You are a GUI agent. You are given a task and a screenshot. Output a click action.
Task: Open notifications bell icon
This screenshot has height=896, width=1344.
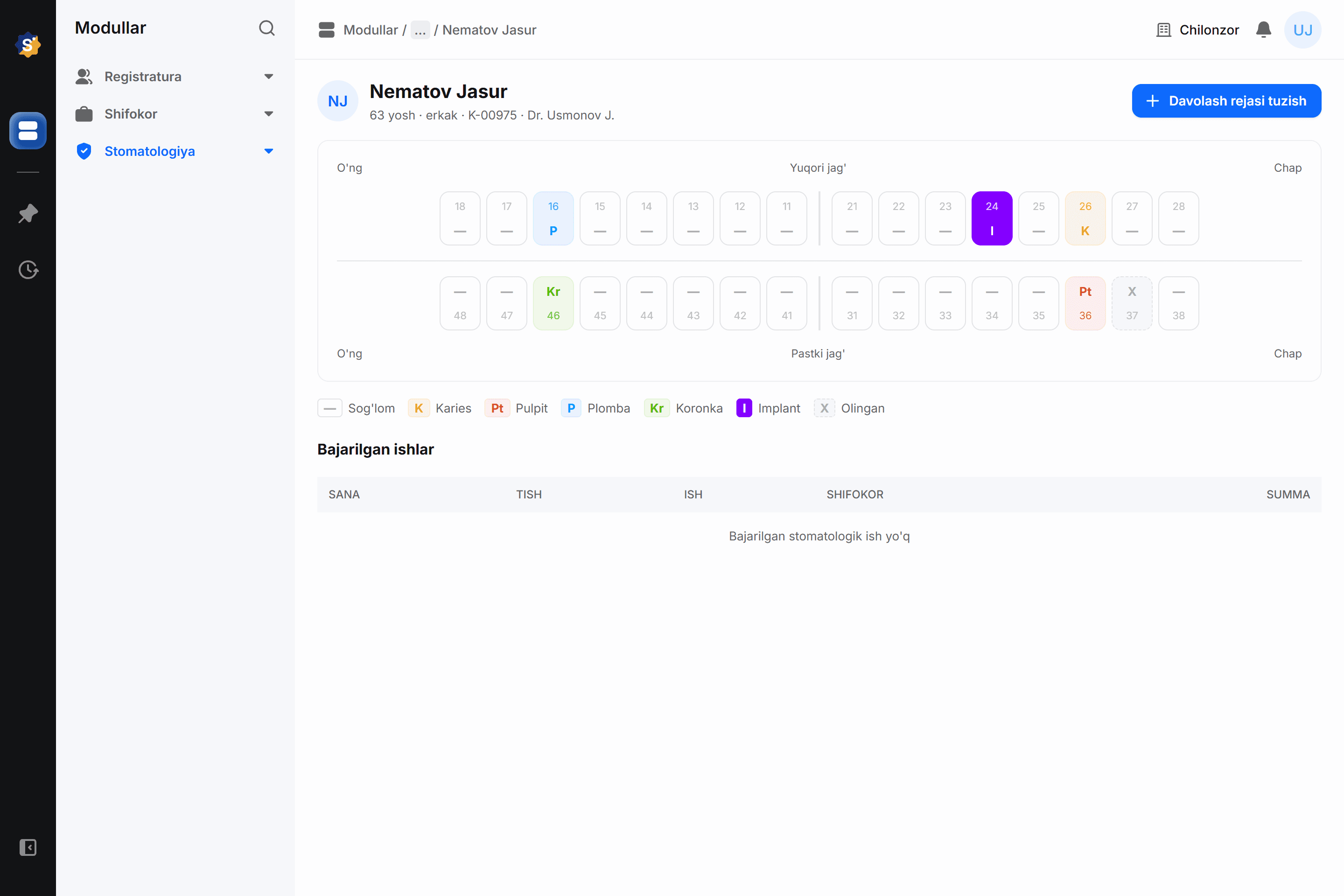pos(1263,30)
